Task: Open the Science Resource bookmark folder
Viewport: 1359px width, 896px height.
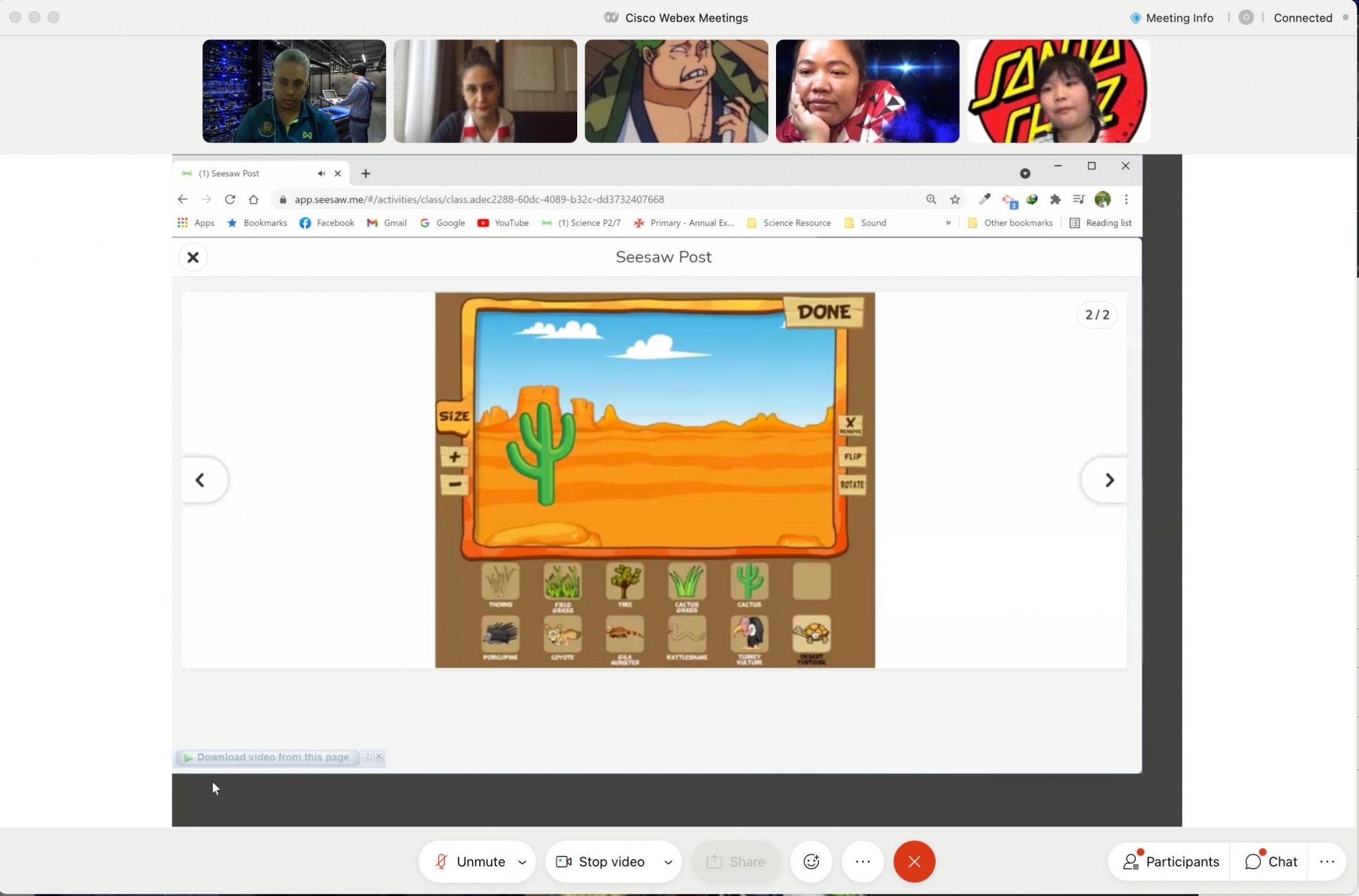Action: click(x=789, y=223)
